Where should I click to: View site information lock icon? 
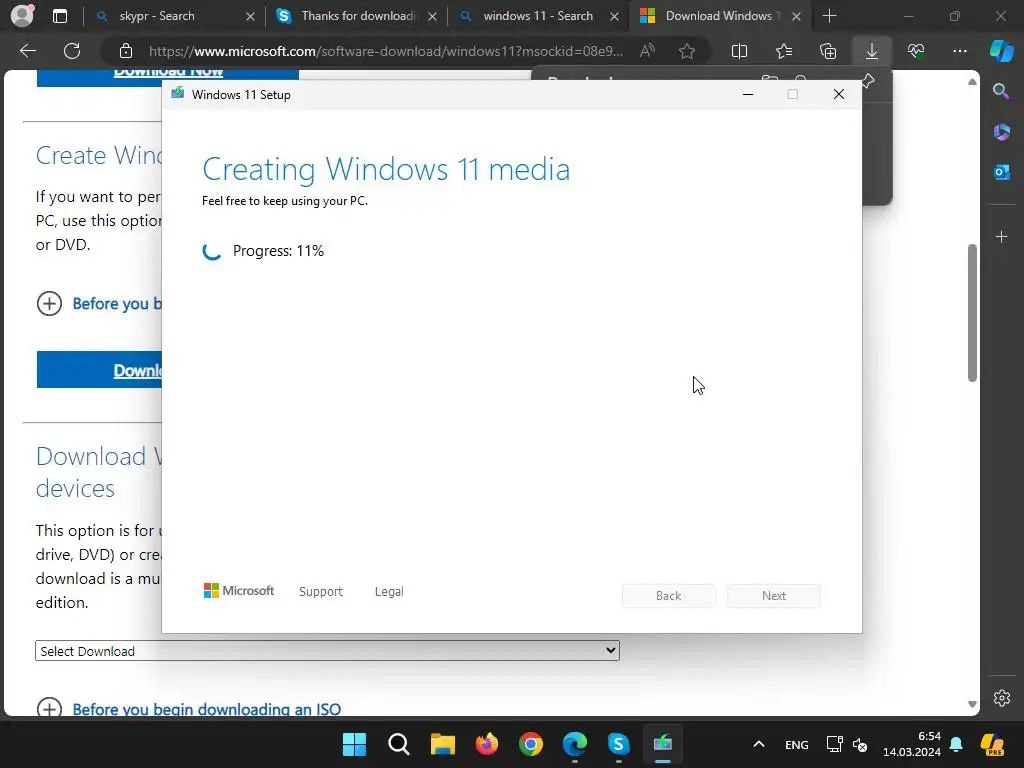coord(126,51)
